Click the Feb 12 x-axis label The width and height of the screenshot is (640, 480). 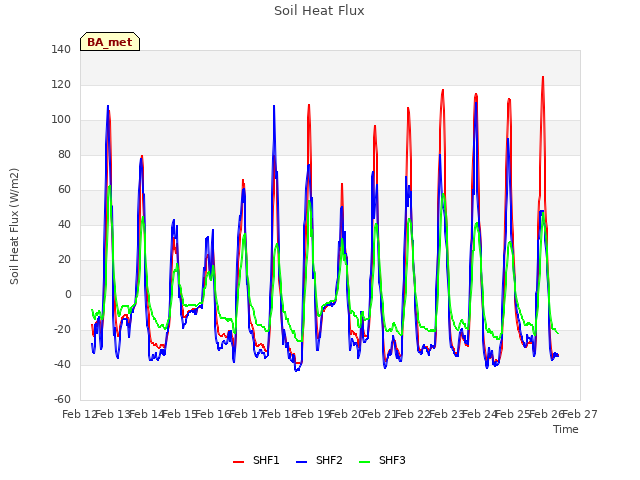pos(80,414)
